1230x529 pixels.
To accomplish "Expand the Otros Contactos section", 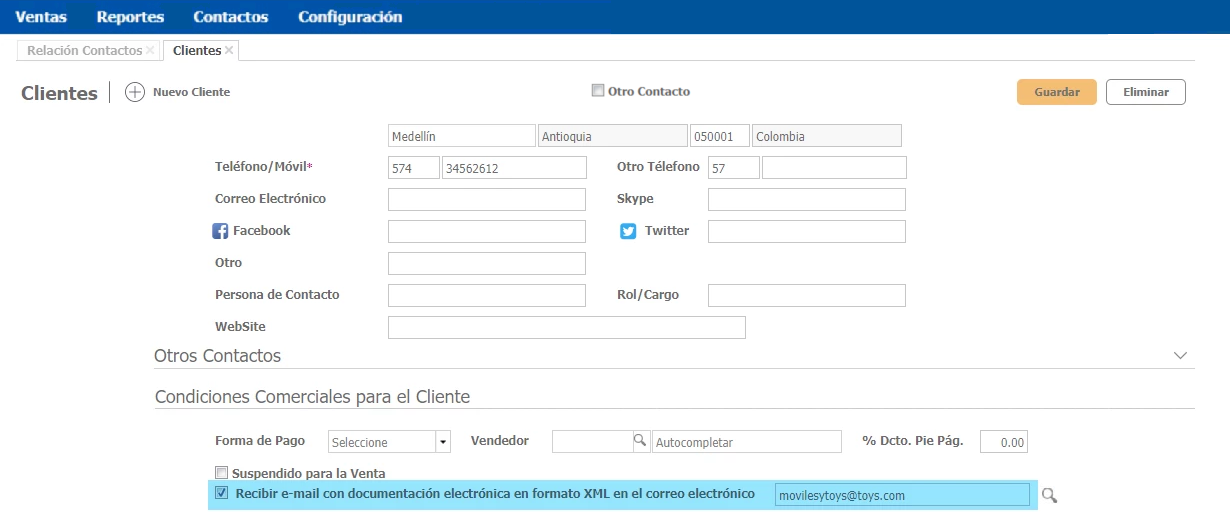I will click(1180, 356).
